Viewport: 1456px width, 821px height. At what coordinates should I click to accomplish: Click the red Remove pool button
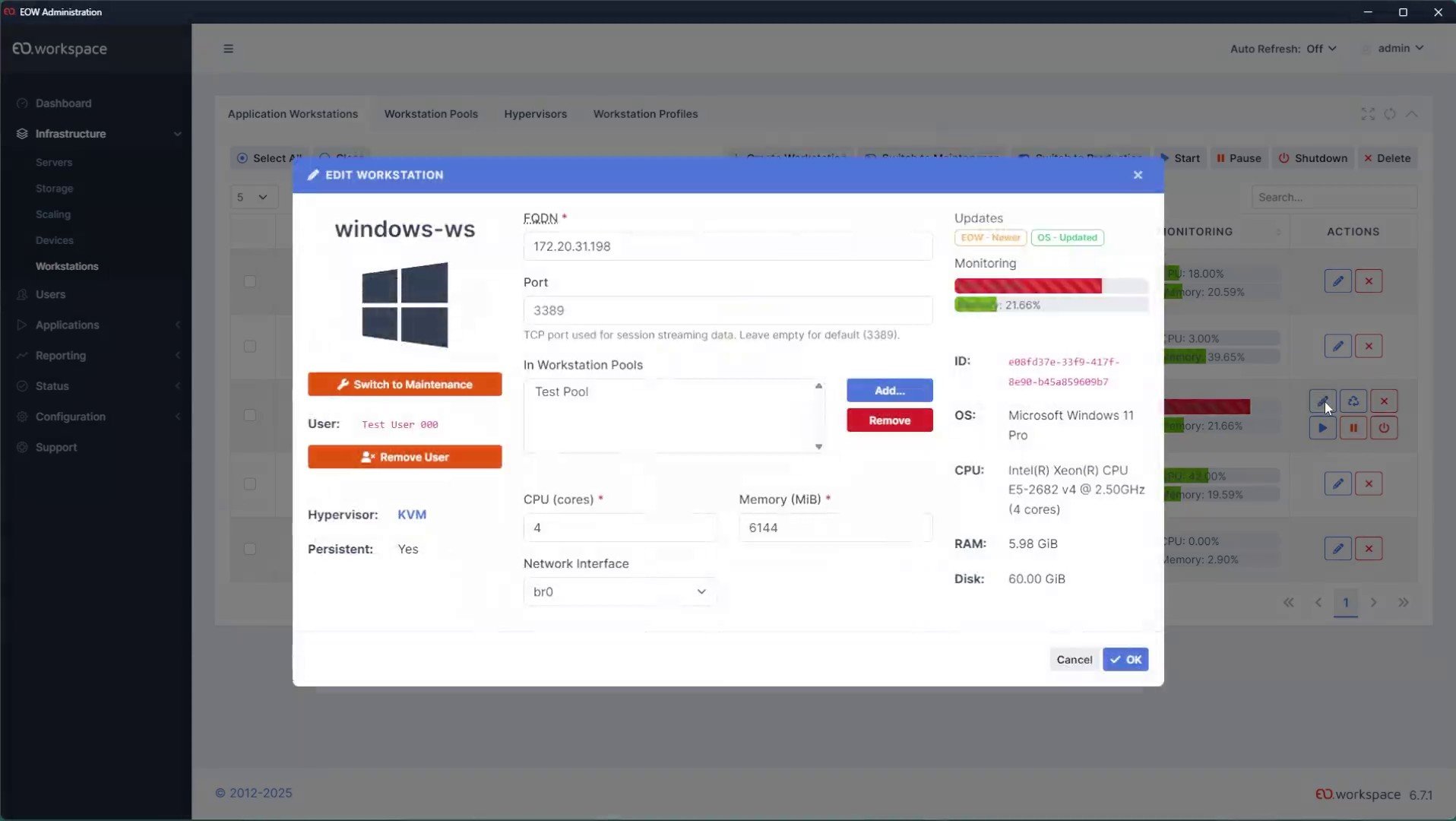[889, 420]
